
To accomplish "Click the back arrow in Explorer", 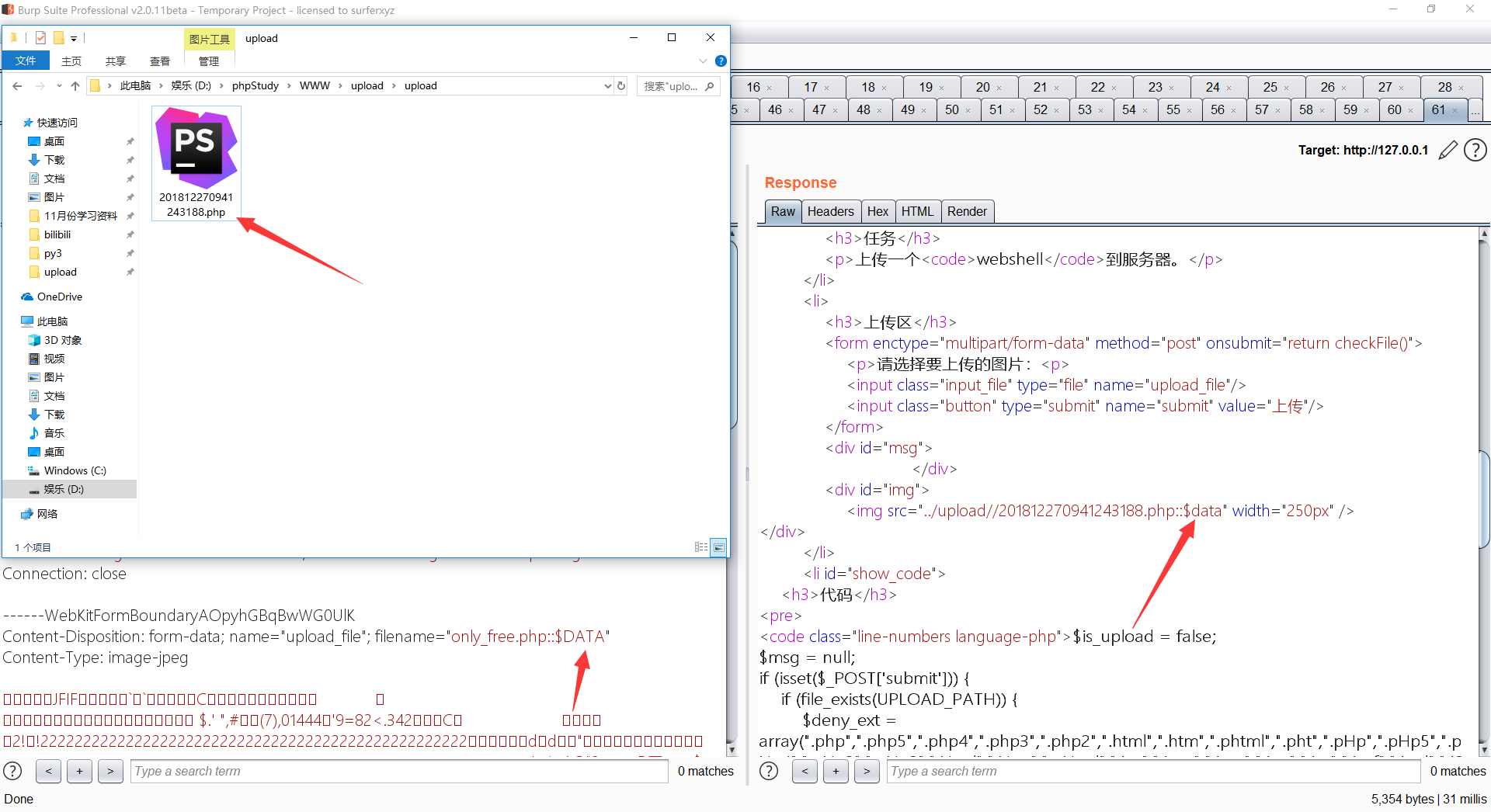I will click(x=18, y=86).
